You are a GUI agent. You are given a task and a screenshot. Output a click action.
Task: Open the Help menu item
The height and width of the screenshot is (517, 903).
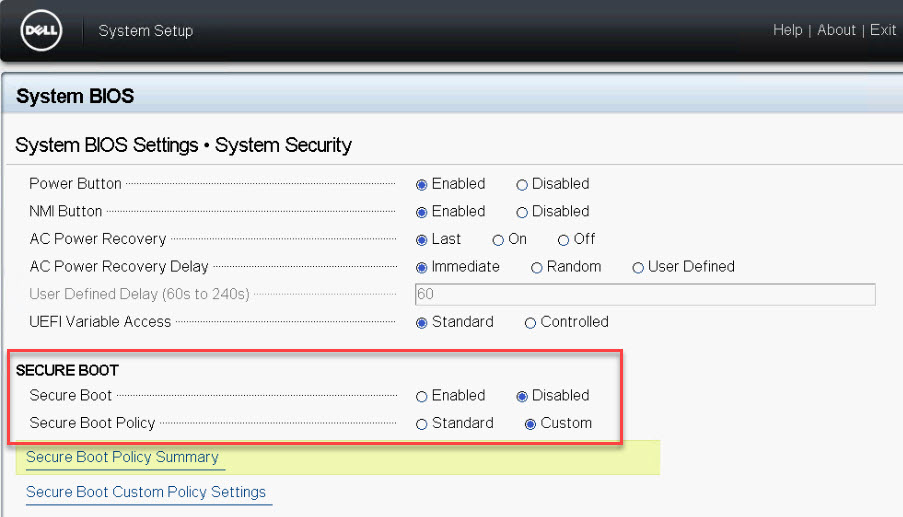click(787, 30)
